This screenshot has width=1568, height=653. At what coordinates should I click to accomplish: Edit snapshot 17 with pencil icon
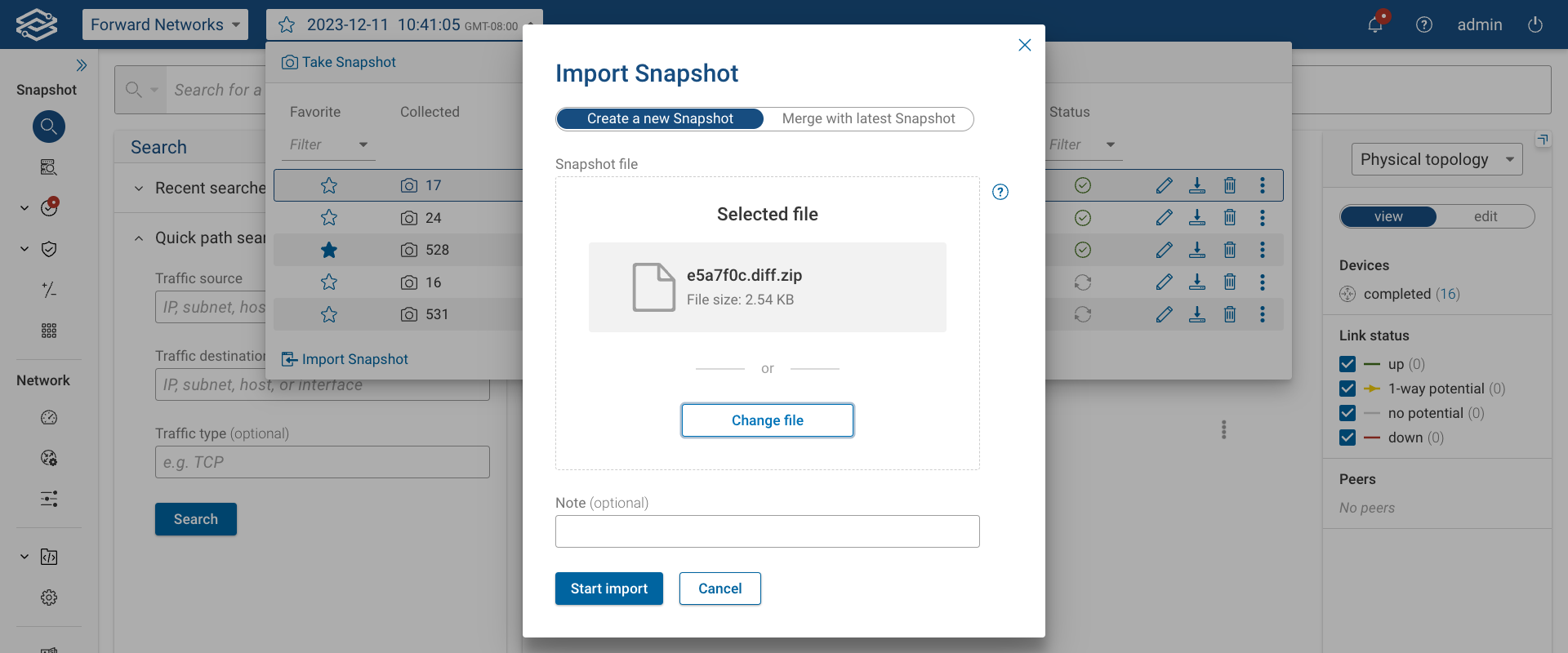click(1165, 185)
